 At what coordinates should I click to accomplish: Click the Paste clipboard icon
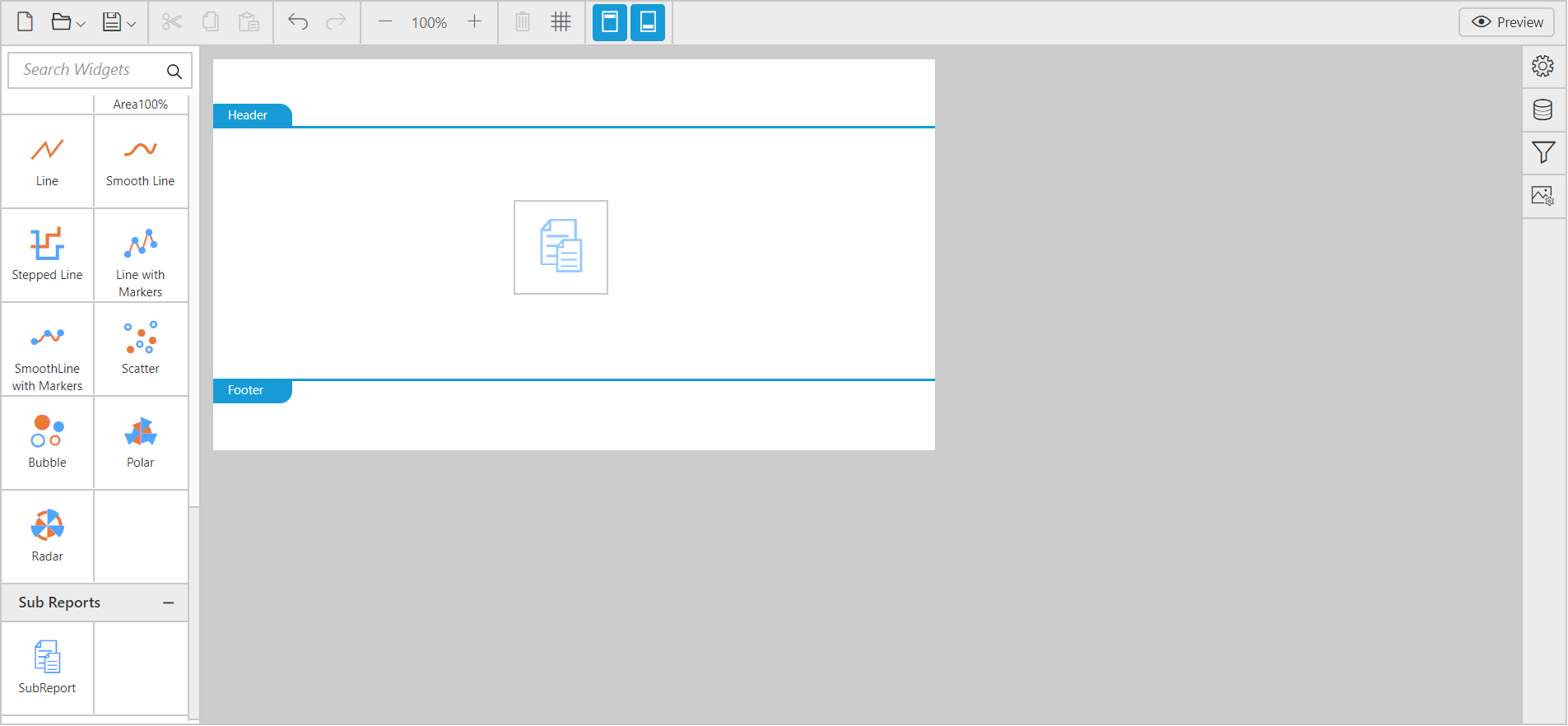click(x=249, y=21)
